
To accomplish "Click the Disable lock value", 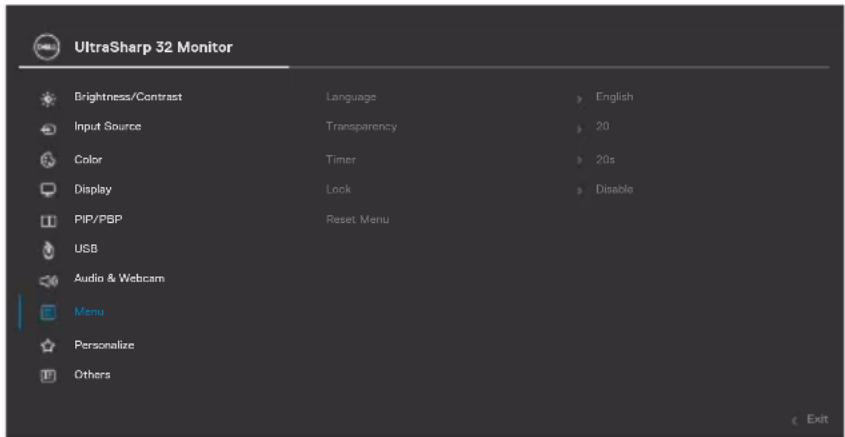I will [614, 189].
